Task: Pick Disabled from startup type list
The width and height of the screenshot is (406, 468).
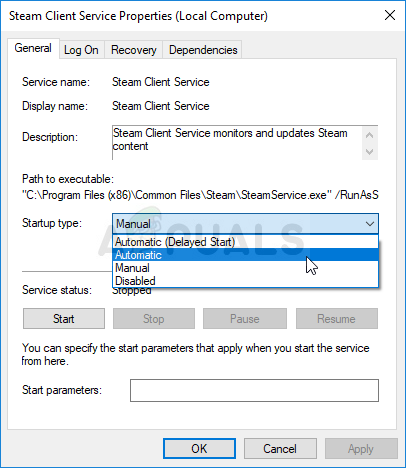Action: [245, 281]
